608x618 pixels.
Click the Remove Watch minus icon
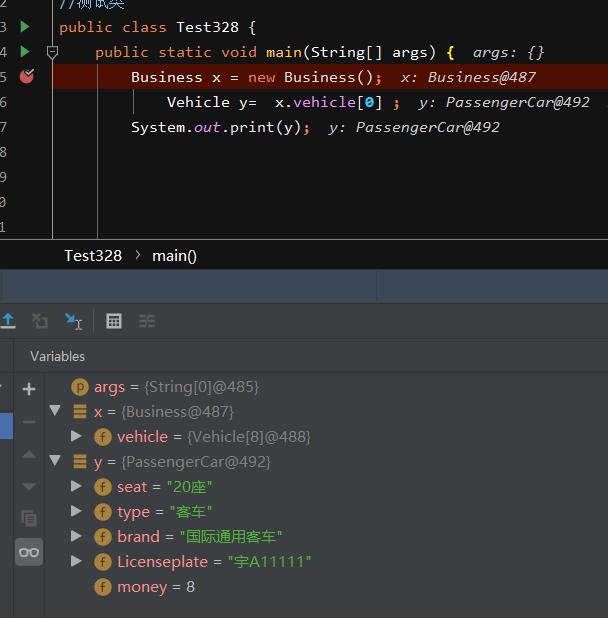click(29, 422)
